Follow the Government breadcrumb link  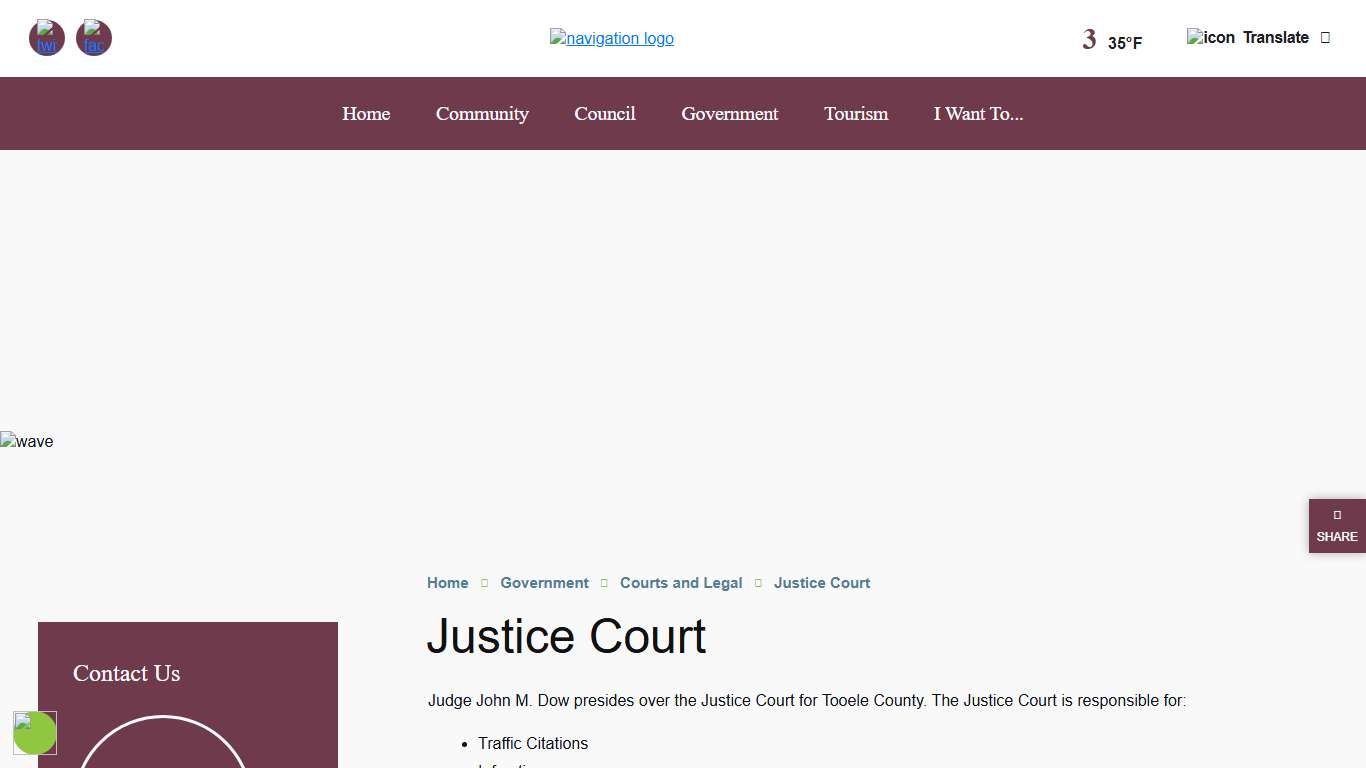[x=544, y=583]
